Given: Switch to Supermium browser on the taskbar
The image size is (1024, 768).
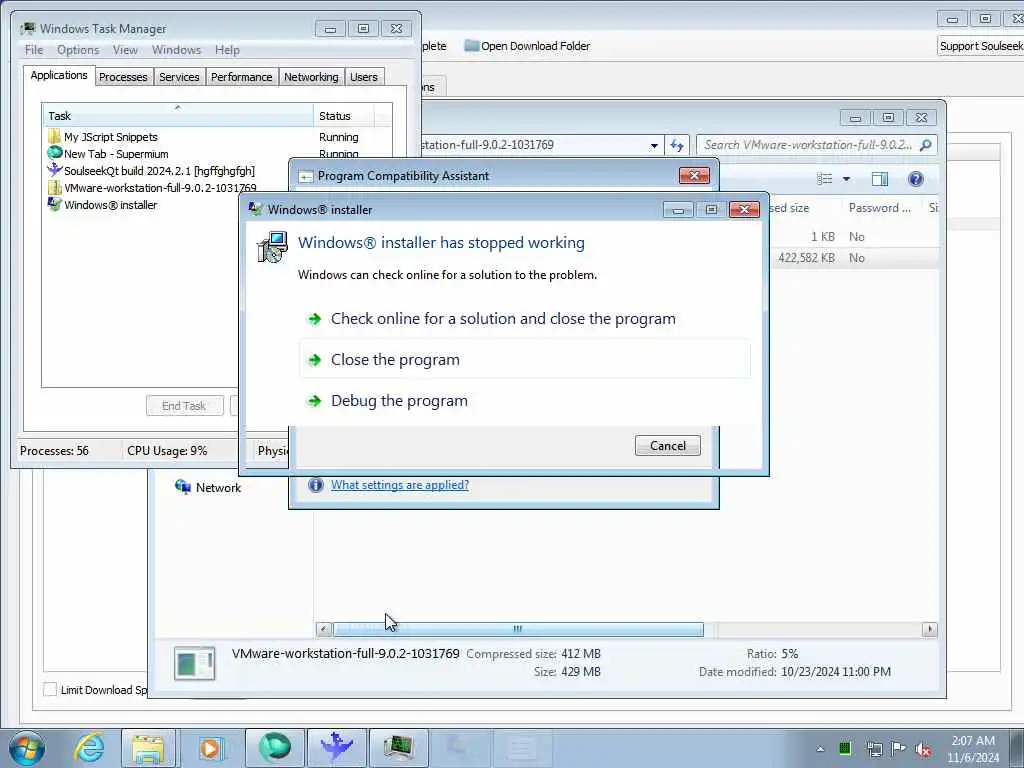Looking at the screenshot, I should (275, 748).
